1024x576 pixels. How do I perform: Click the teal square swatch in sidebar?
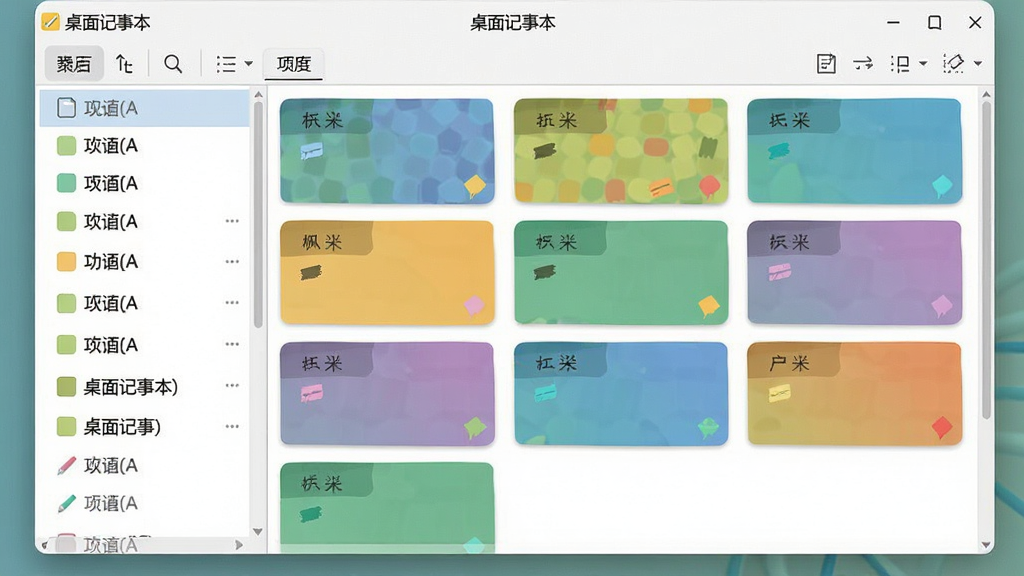[67, 184]
